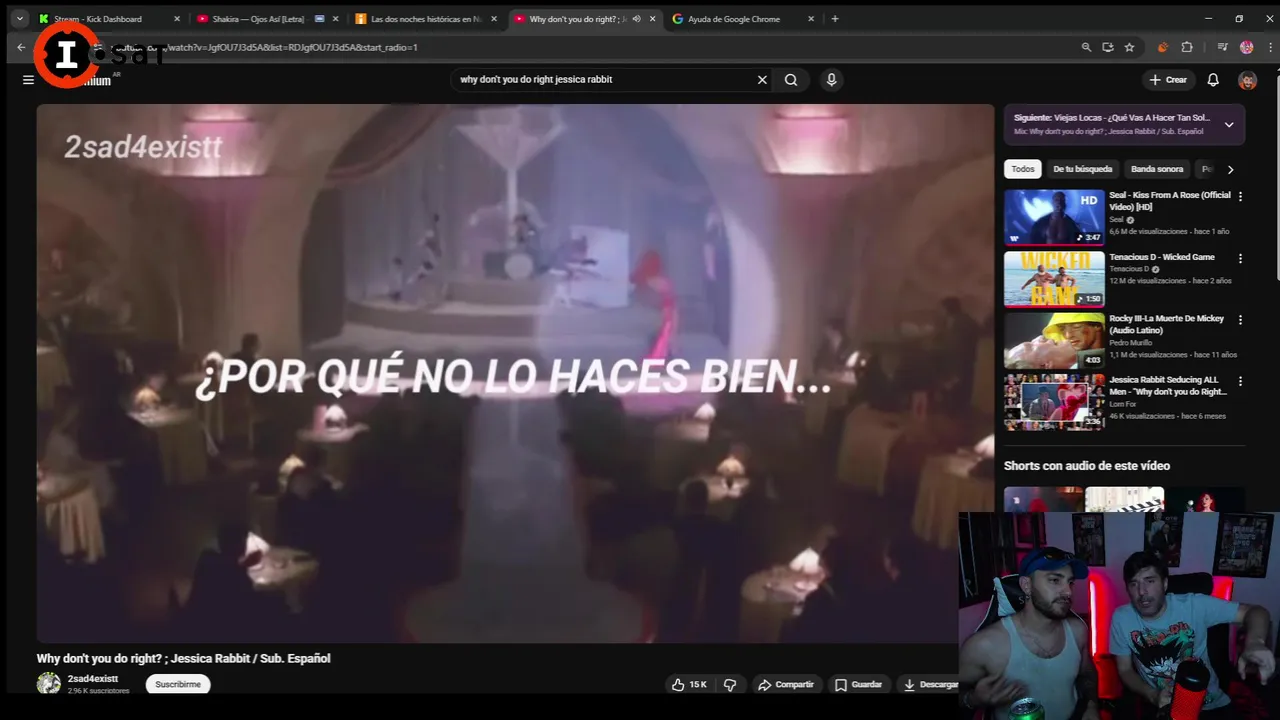
Task: Open options for Rocky III-La Muerte De Mickey
Action: point(1240,320)
